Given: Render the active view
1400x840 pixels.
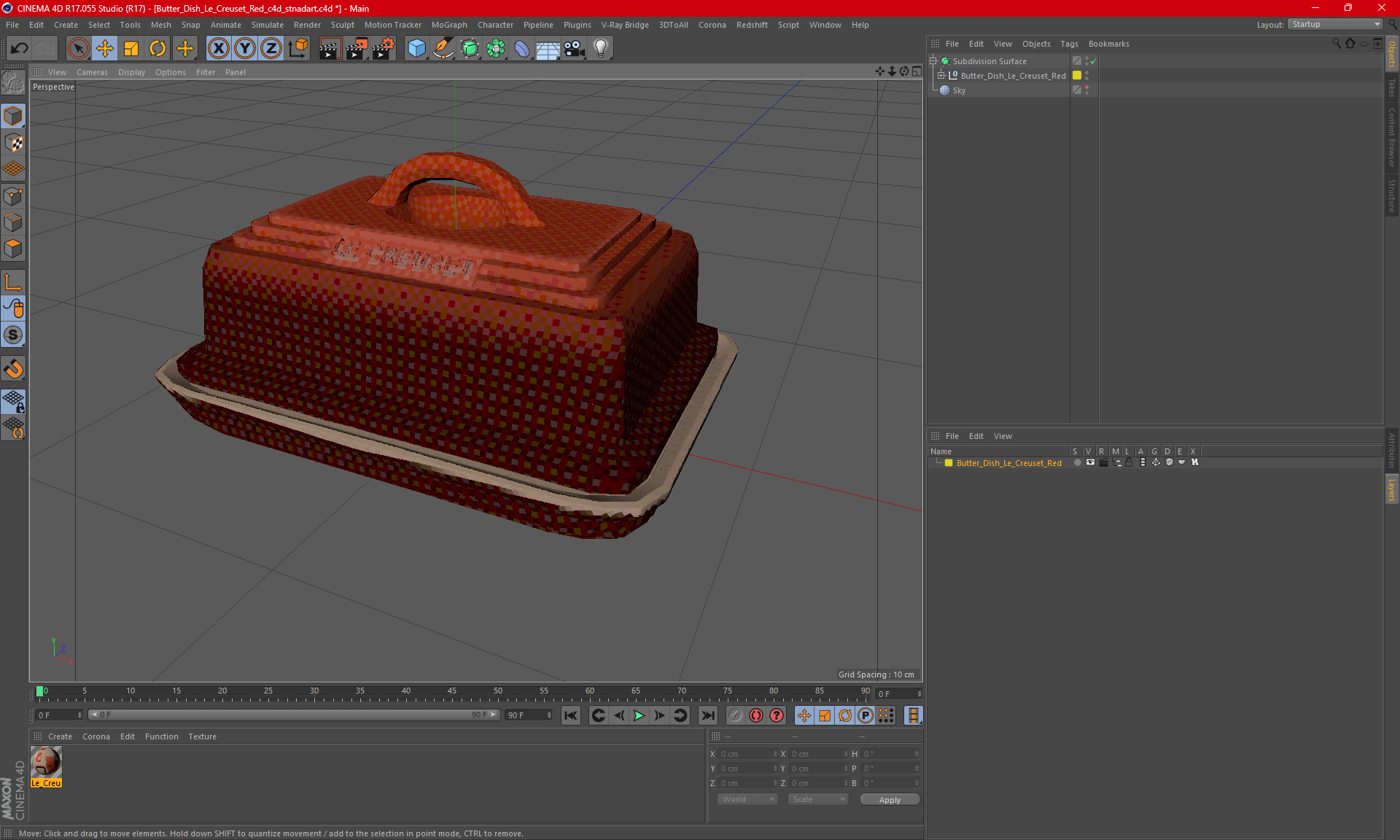Looking at the screenshot, I should [330, 48].
